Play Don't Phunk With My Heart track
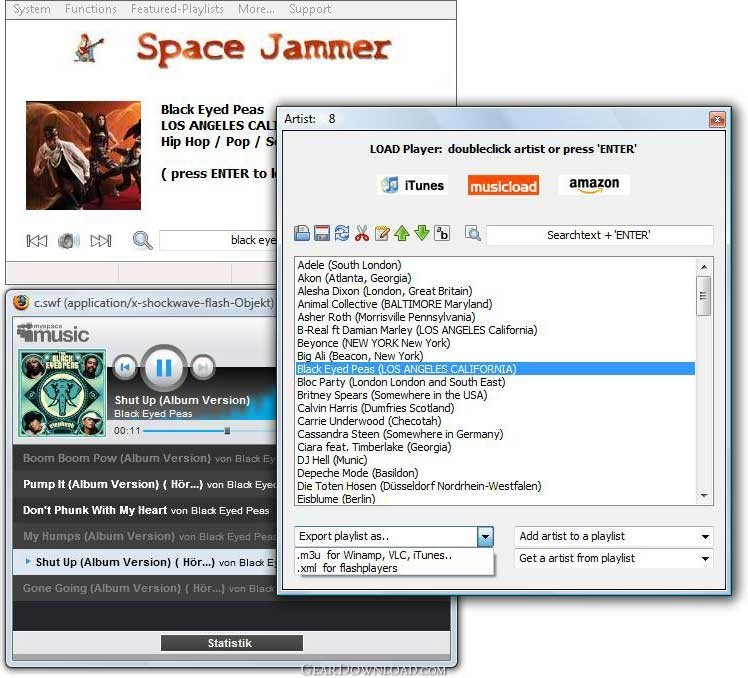Viewport: 748px width, 678px height. click(145, 510)
